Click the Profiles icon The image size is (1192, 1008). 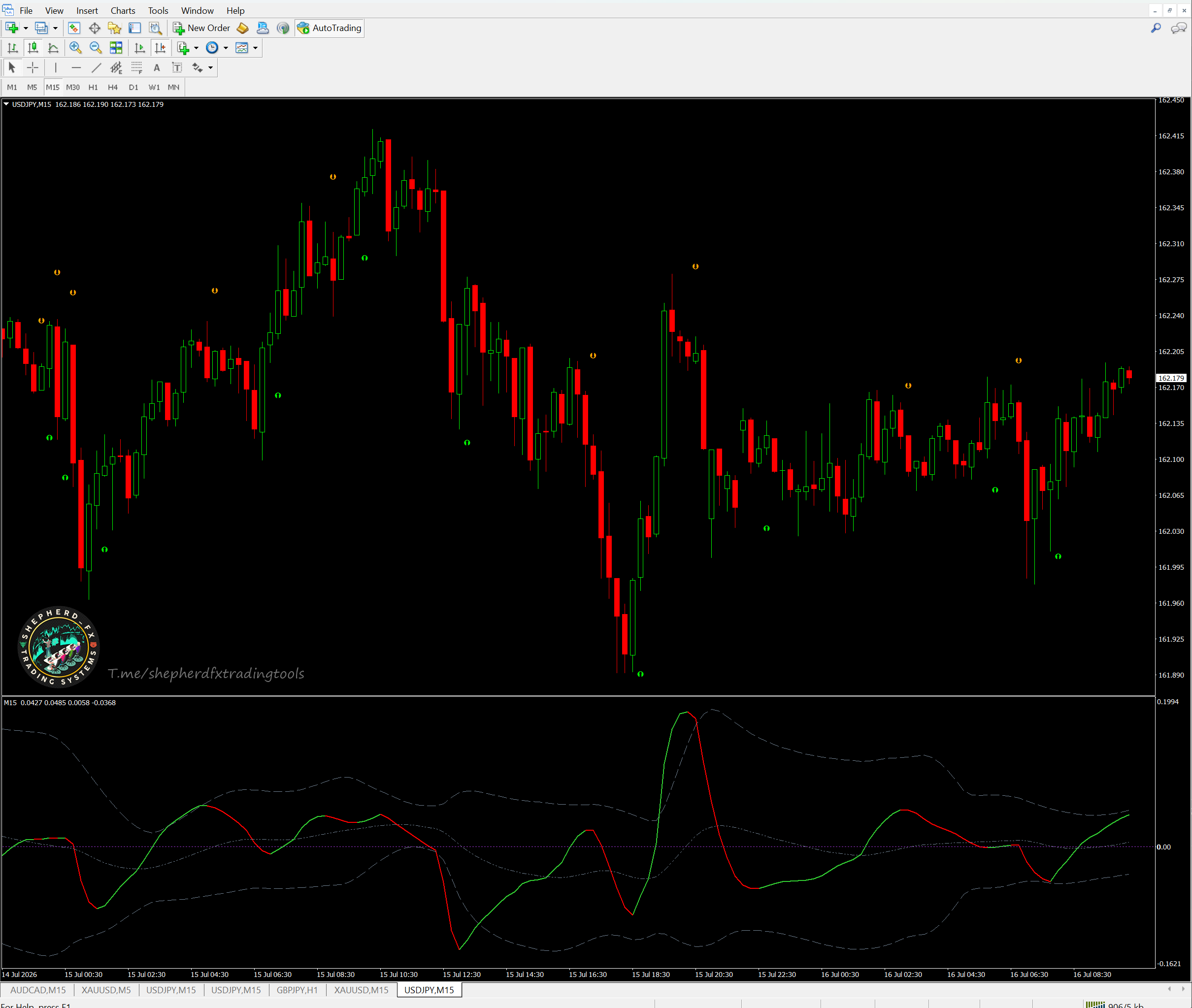click(41, 28)
